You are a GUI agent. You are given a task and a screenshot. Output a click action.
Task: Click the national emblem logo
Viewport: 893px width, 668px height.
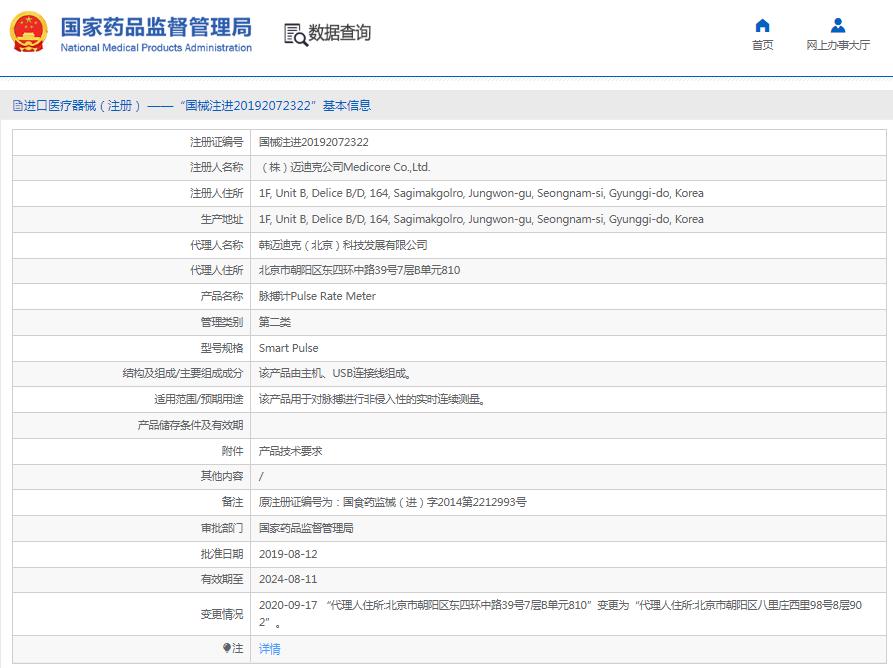30,33
